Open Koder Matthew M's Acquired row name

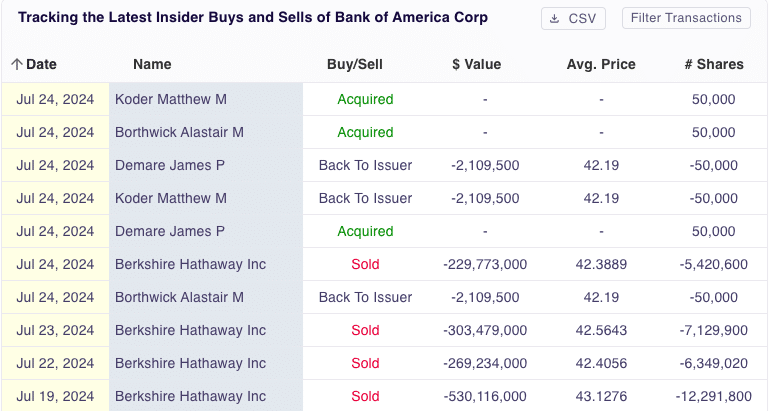pyautogui.click(x=171, y=99)
